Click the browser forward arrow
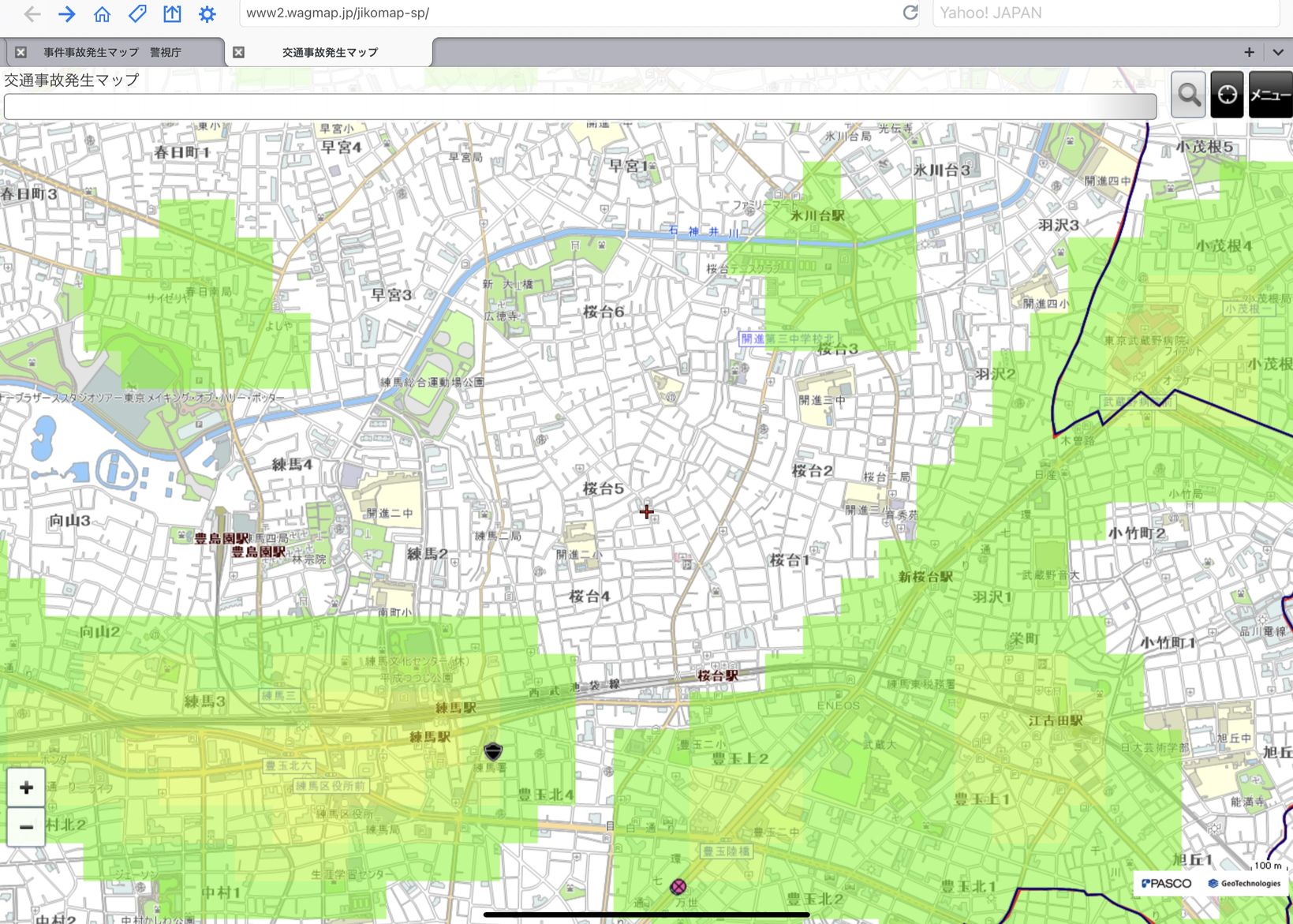 pos(67,13)
